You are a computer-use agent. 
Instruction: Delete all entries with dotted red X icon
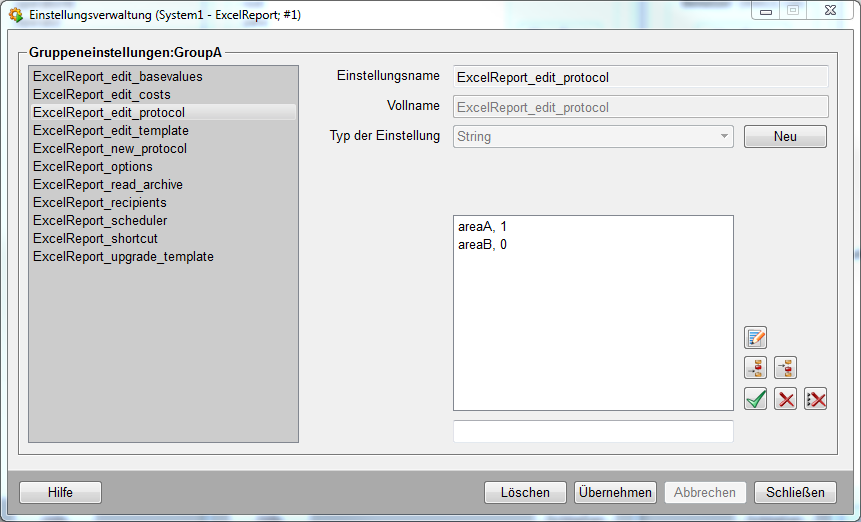815,398
